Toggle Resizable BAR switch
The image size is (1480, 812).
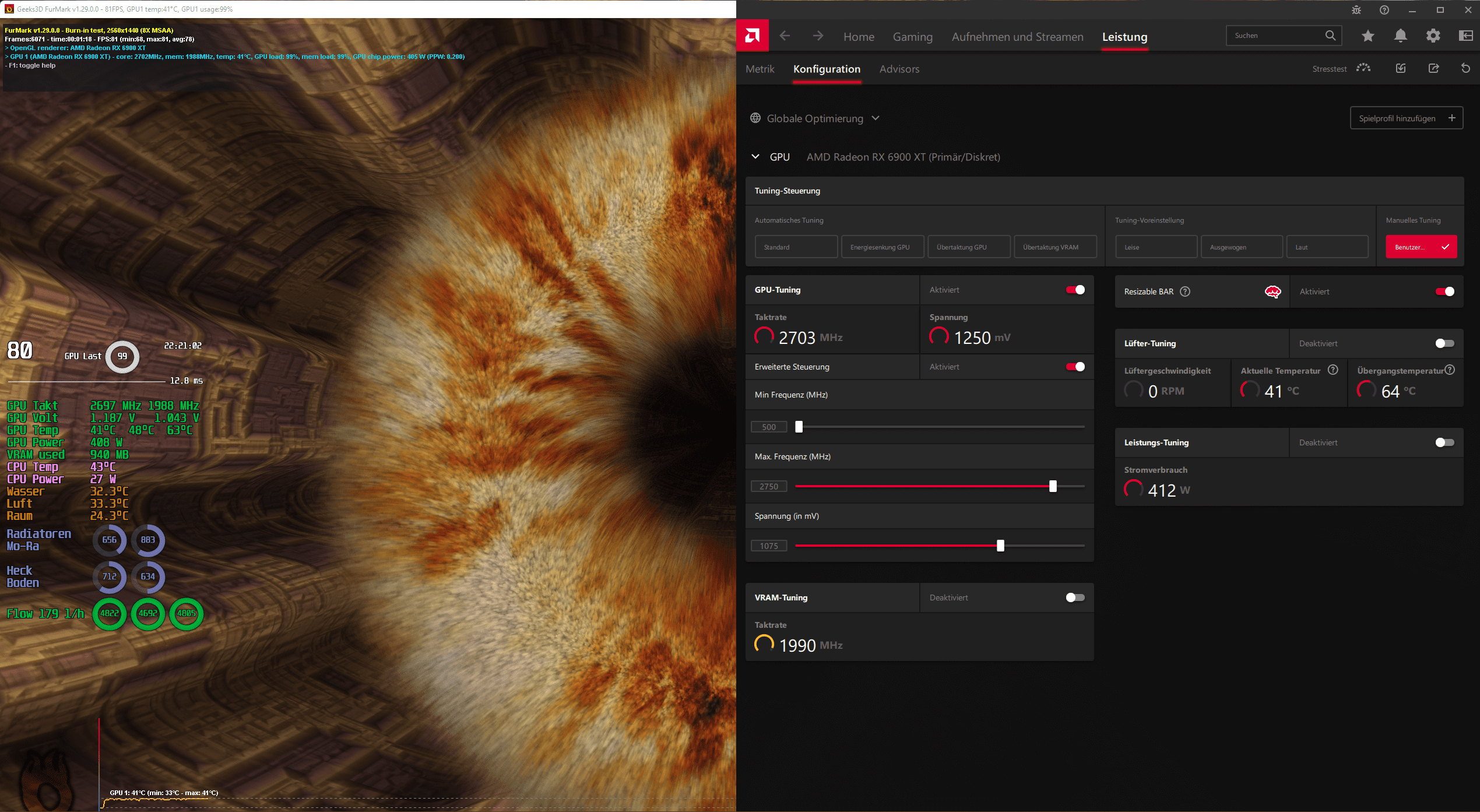(1445, 291)
